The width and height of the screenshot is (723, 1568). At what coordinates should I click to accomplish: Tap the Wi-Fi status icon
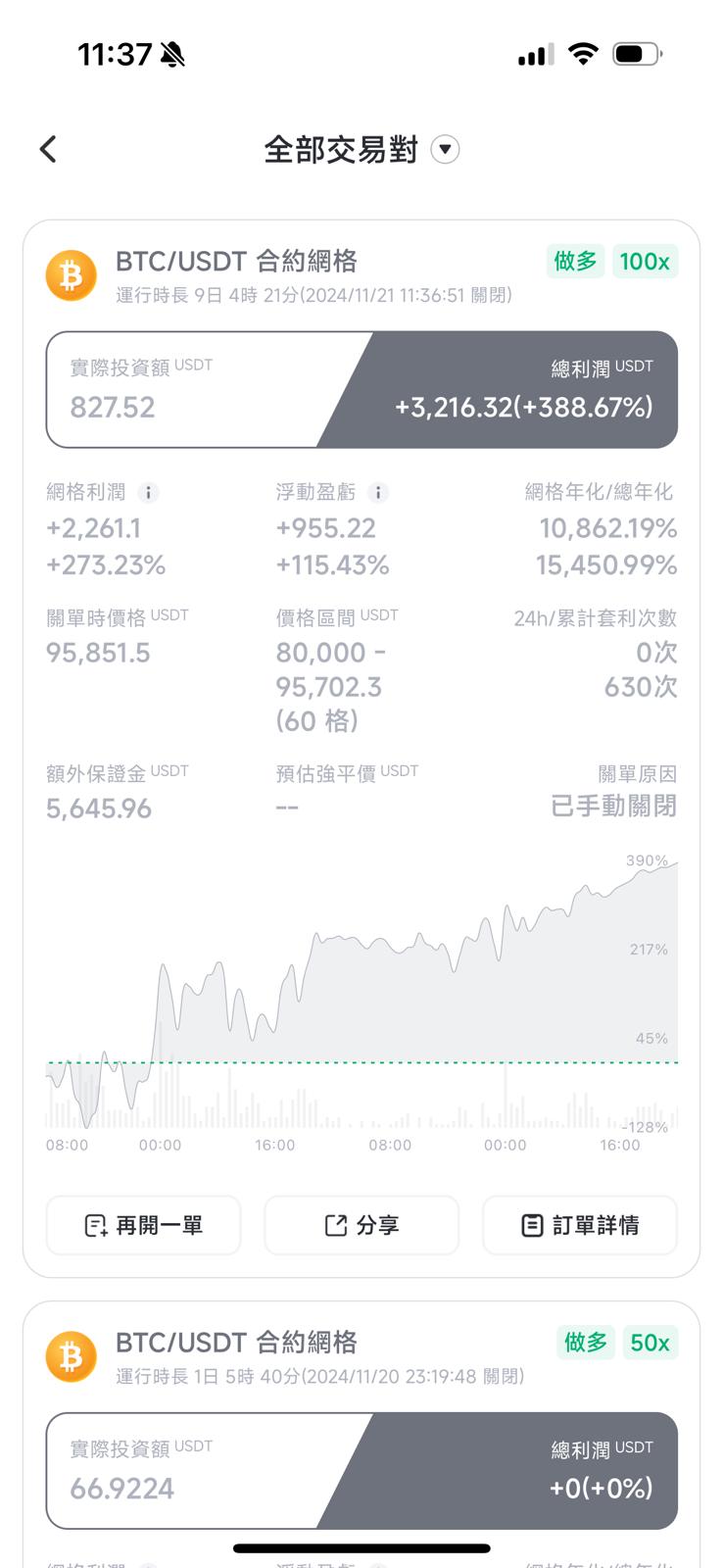pos(583,54)
